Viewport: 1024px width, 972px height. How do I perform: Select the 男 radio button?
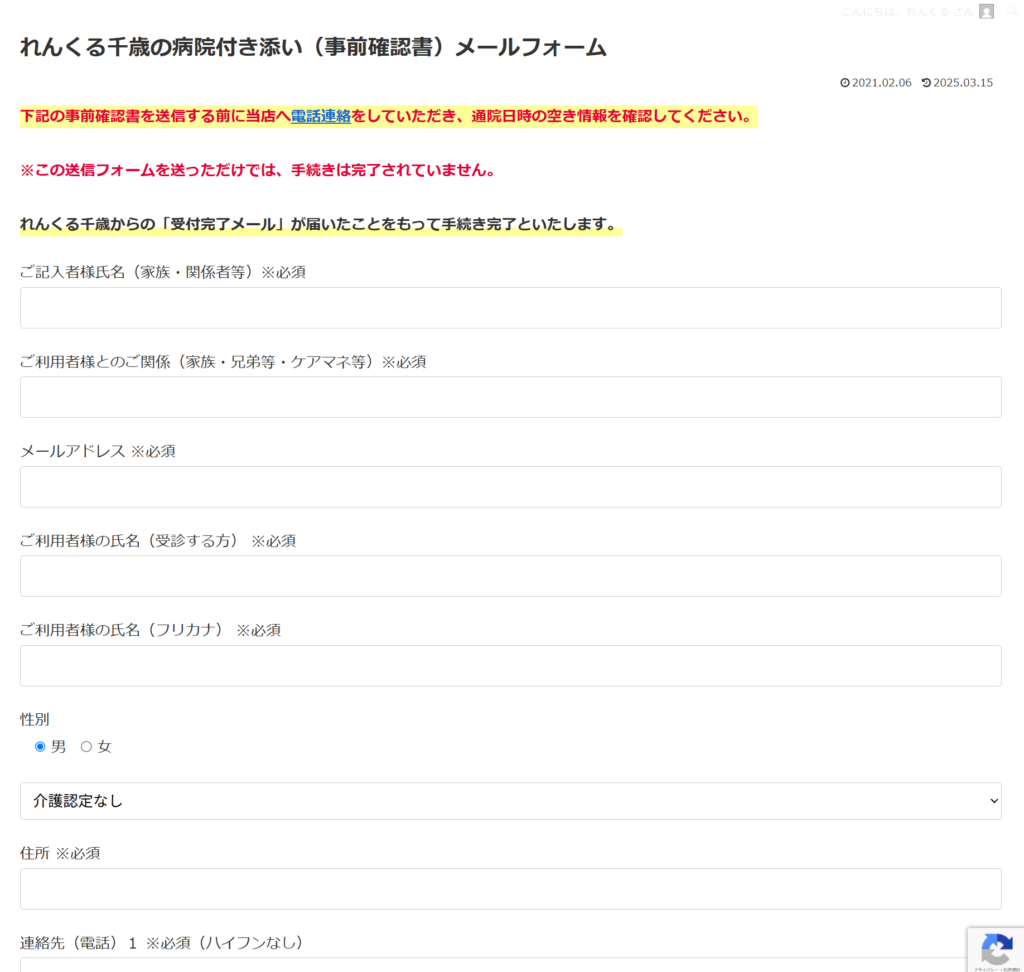click(x=40, y=746)
